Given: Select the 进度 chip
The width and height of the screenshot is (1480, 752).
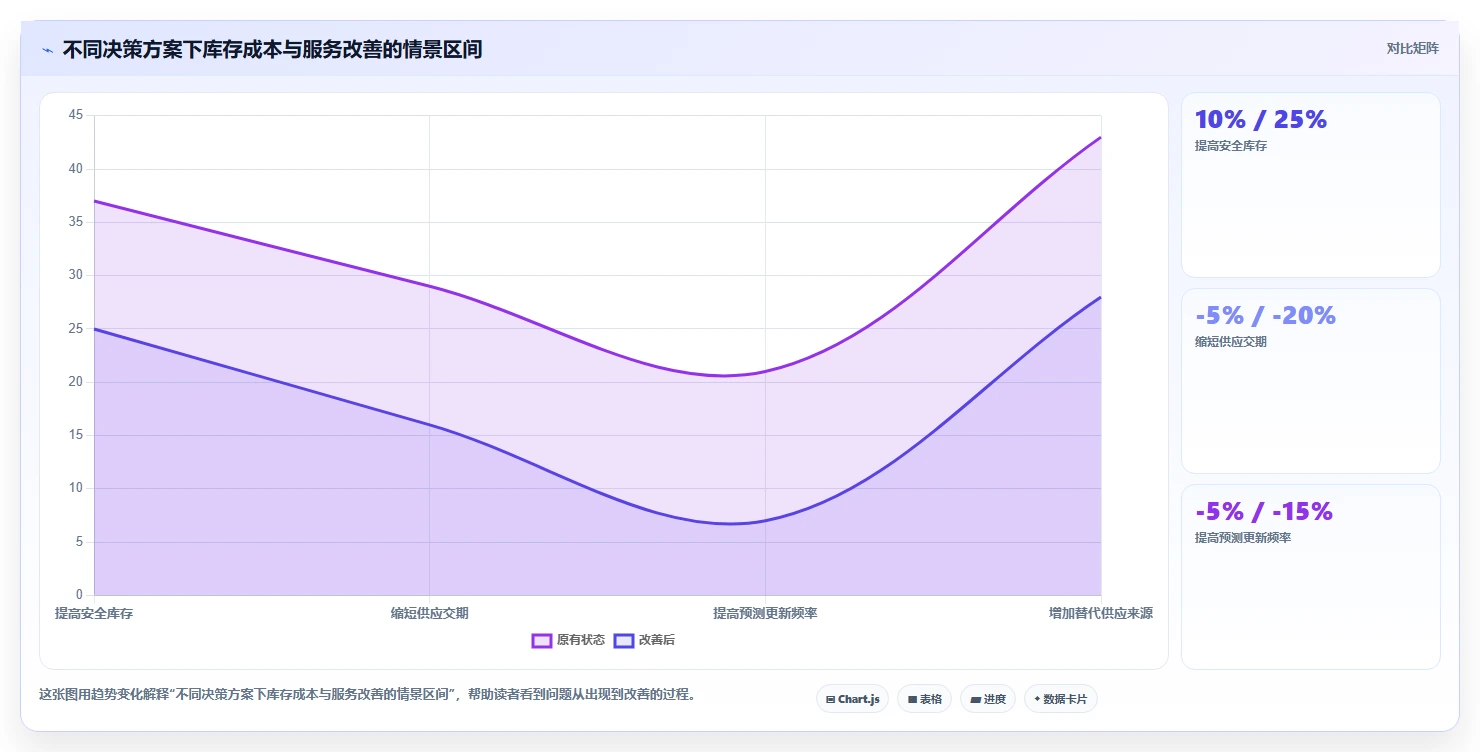Looking at the screenshot, I should (988, 699).
